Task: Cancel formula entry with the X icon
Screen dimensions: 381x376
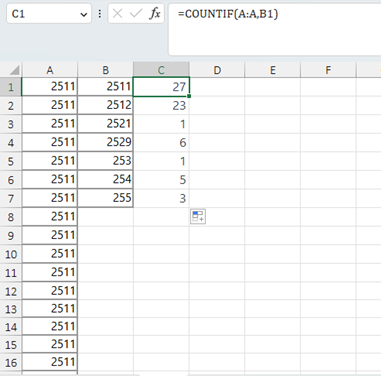Action: tap(117, 14)
